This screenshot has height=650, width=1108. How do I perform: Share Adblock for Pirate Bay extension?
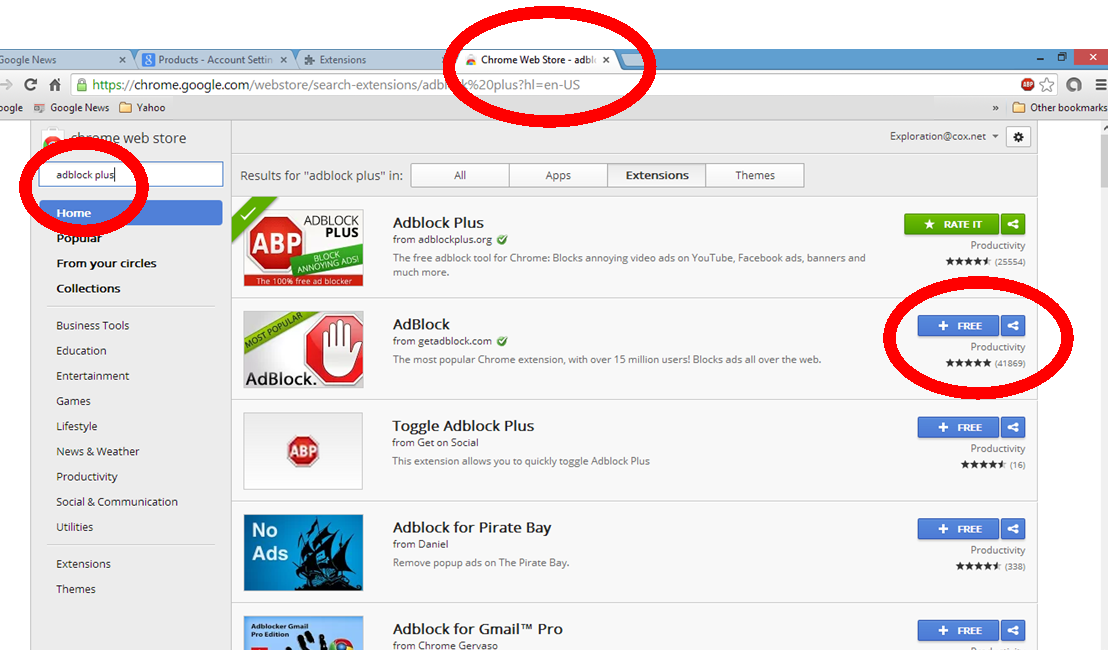coord(1013,528)
